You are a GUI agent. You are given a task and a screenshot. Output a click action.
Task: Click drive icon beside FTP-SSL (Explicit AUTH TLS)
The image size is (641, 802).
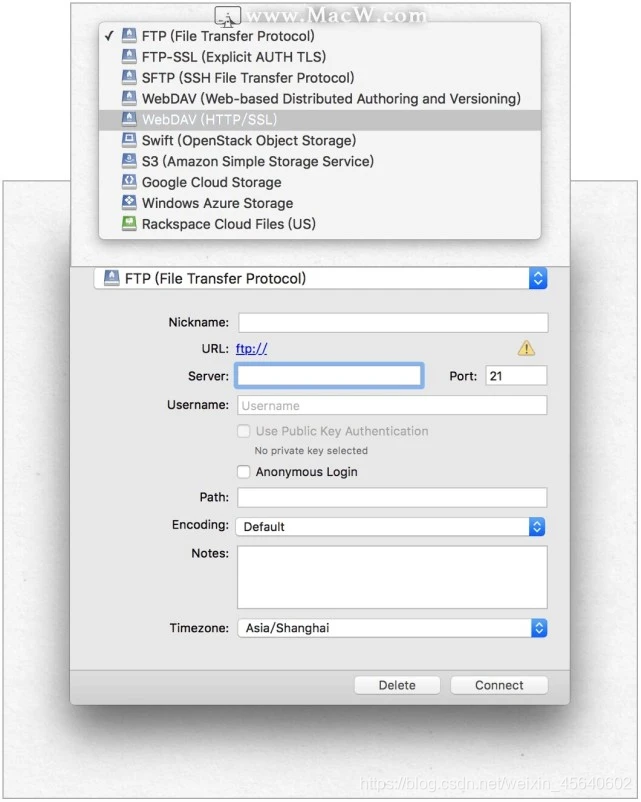[x=129, y=56]
